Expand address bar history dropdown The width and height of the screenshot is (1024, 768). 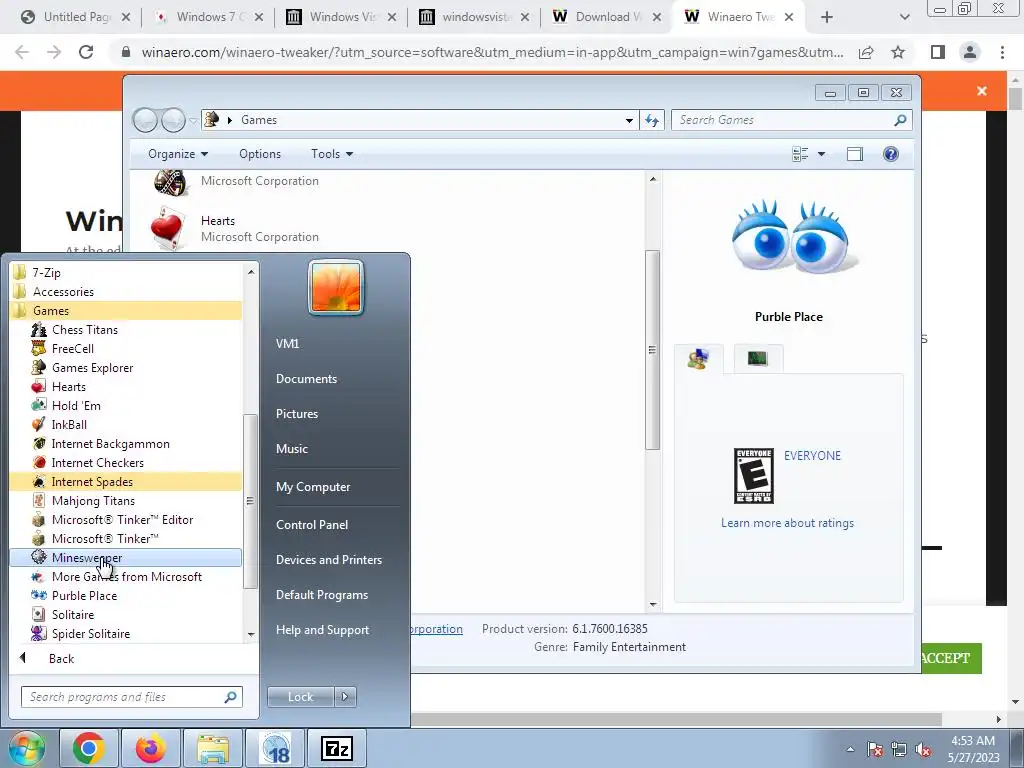[629, 120]
